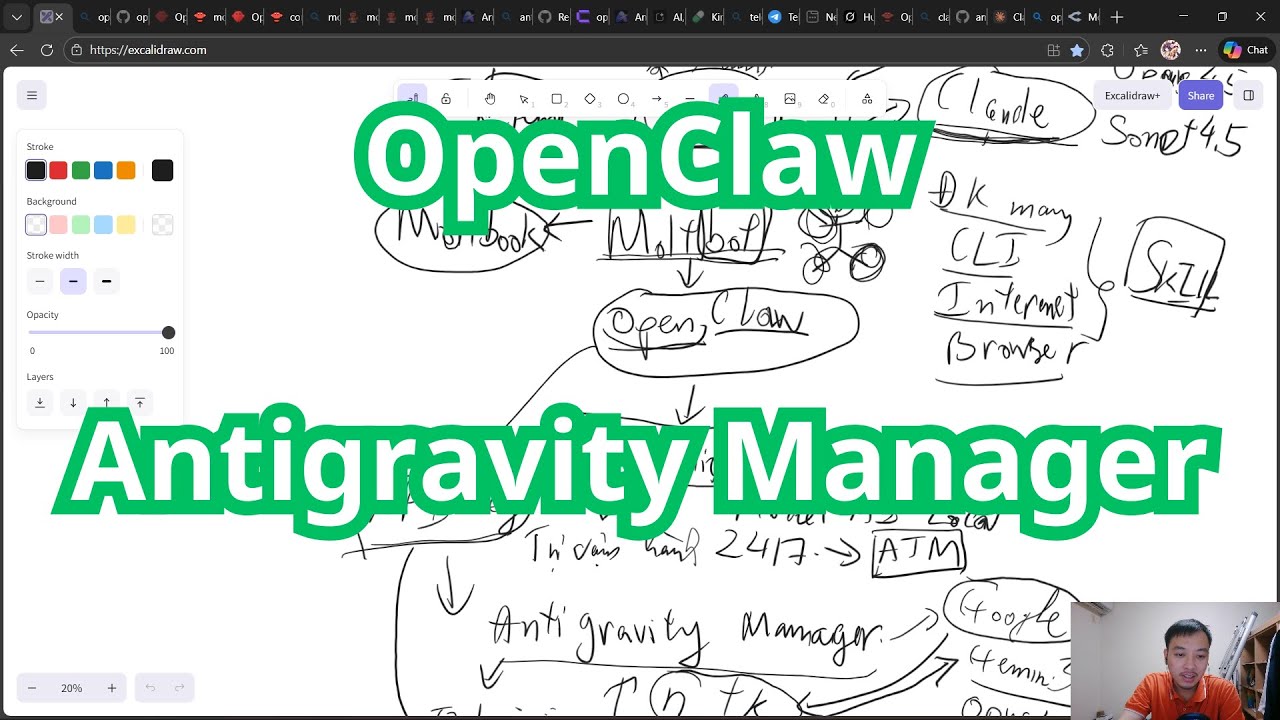Open the browser profile avatar

coord(1170,50)
